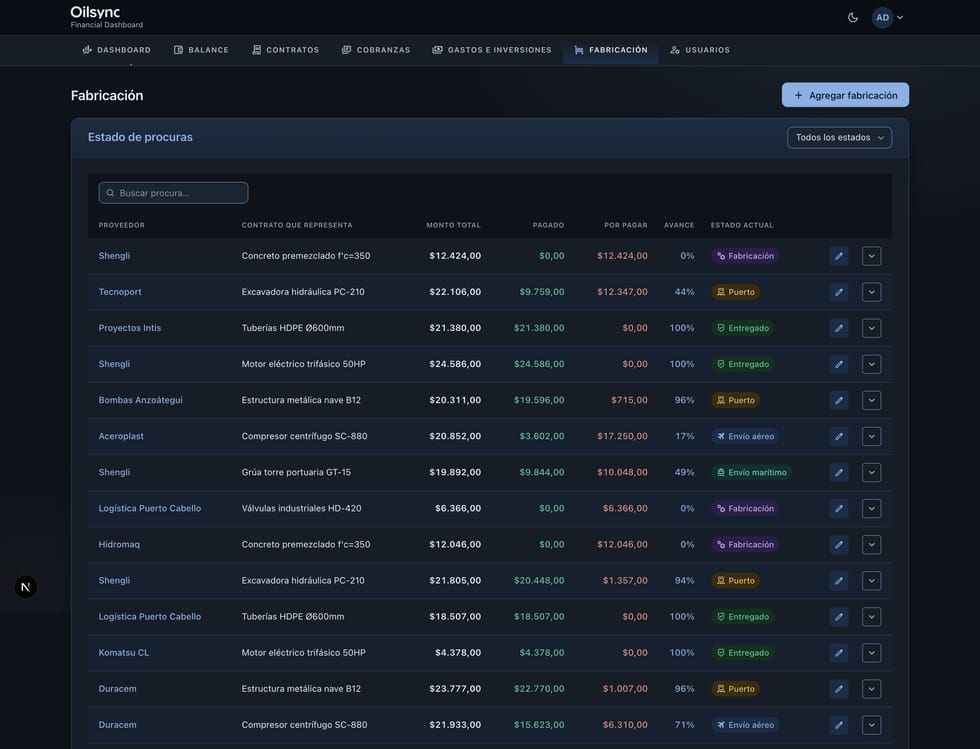Expand the Komatsu CL row
The height and width of the screenshot is (749, 980).
click(871, 653)
